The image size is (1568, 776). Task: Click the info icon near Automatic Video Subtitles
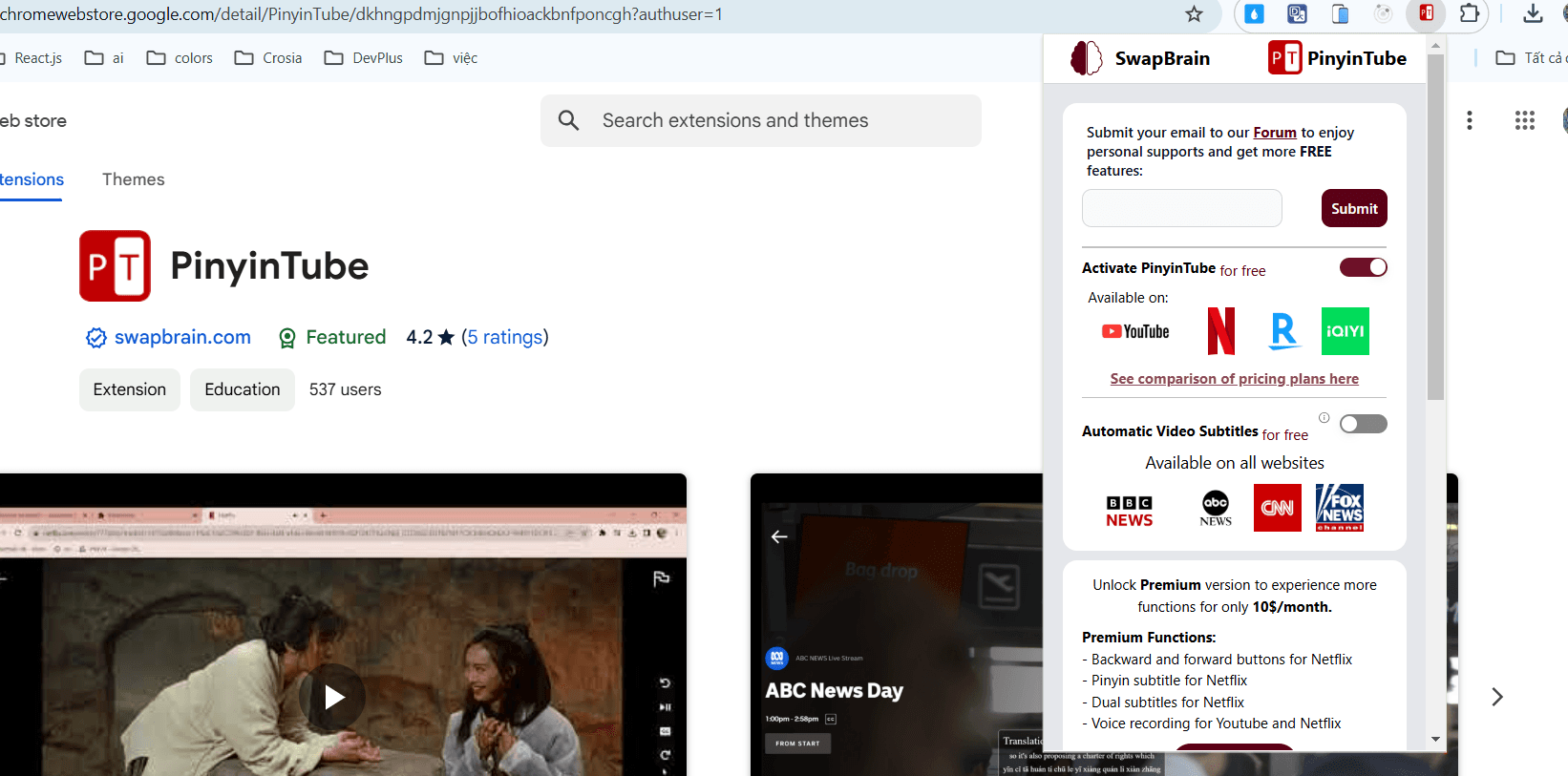(1324, 418)
